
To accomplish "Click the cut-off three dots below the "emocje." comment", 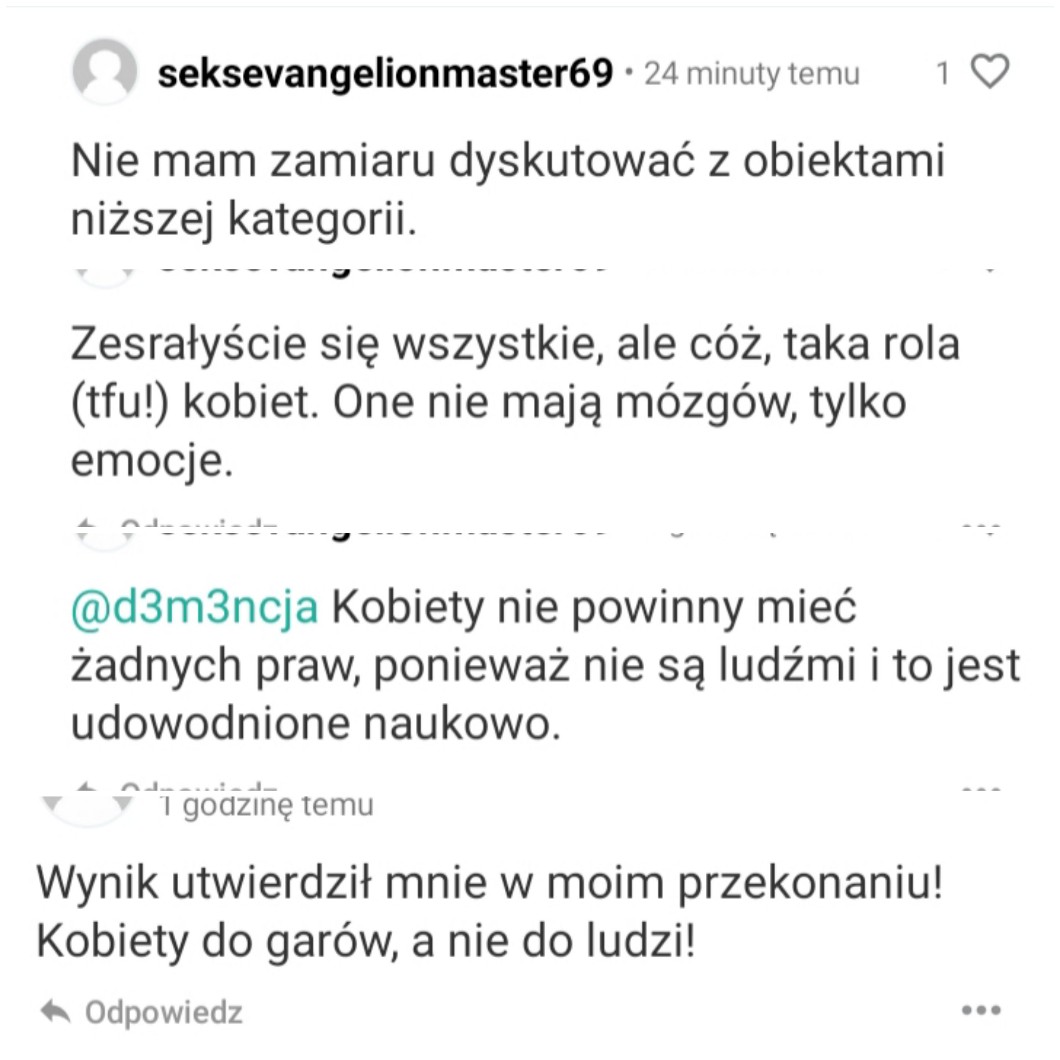I will pyautogui.click(x=981, y=527).
